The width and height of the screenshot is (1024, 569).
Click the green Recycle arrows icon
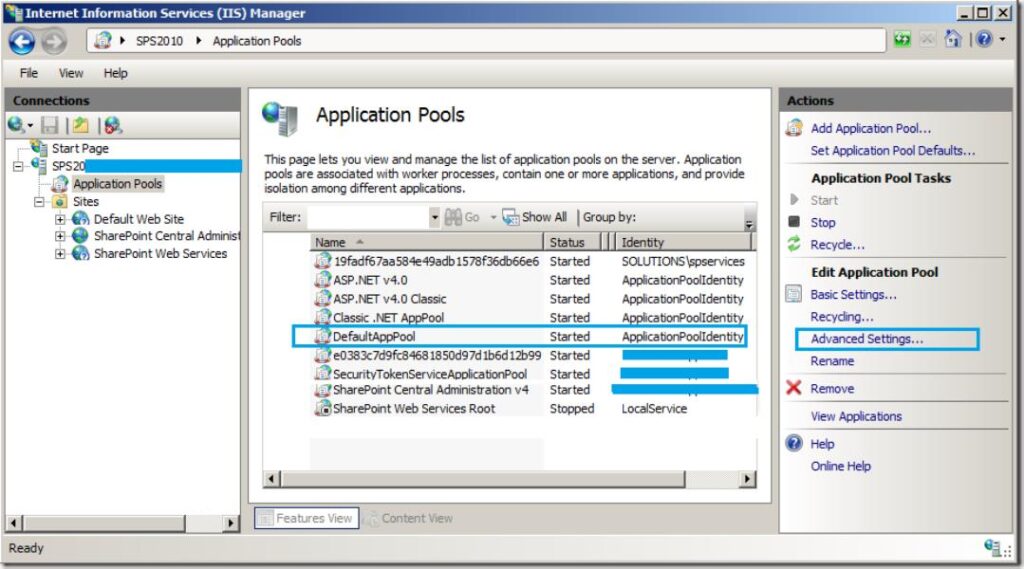pyautogui.click(x=794, y=244)
